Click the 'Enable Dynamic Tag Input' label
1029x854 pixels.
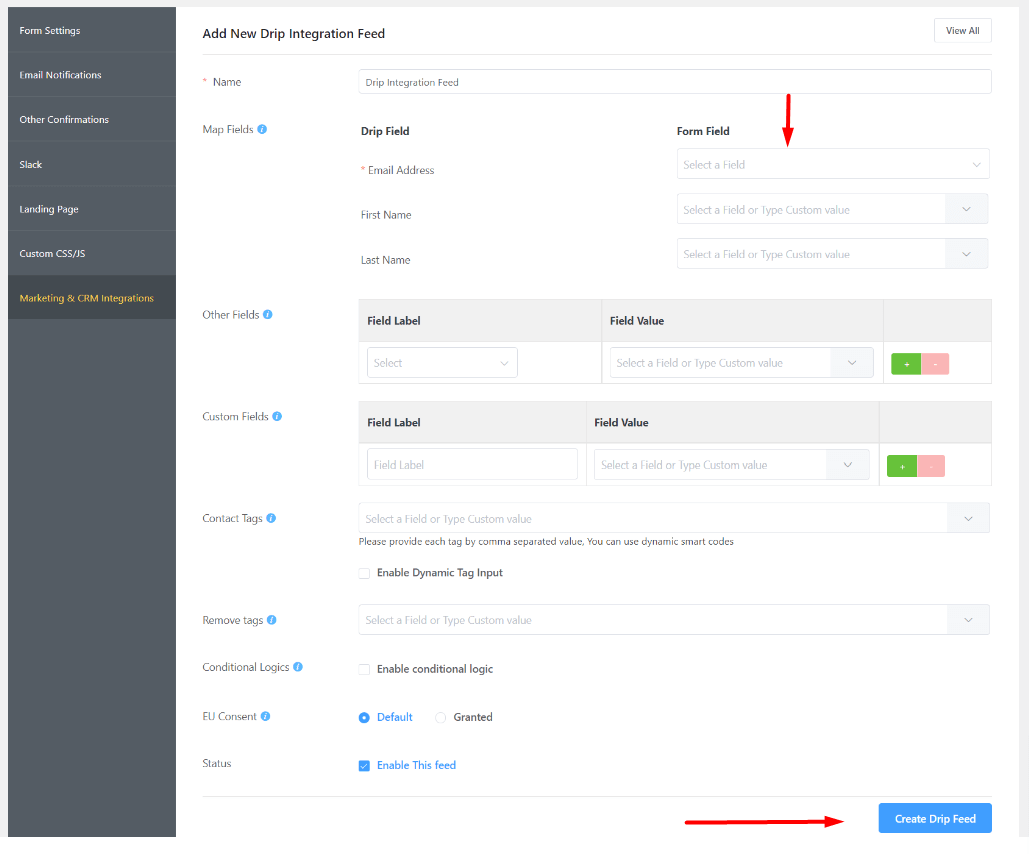tap(440, 573)
